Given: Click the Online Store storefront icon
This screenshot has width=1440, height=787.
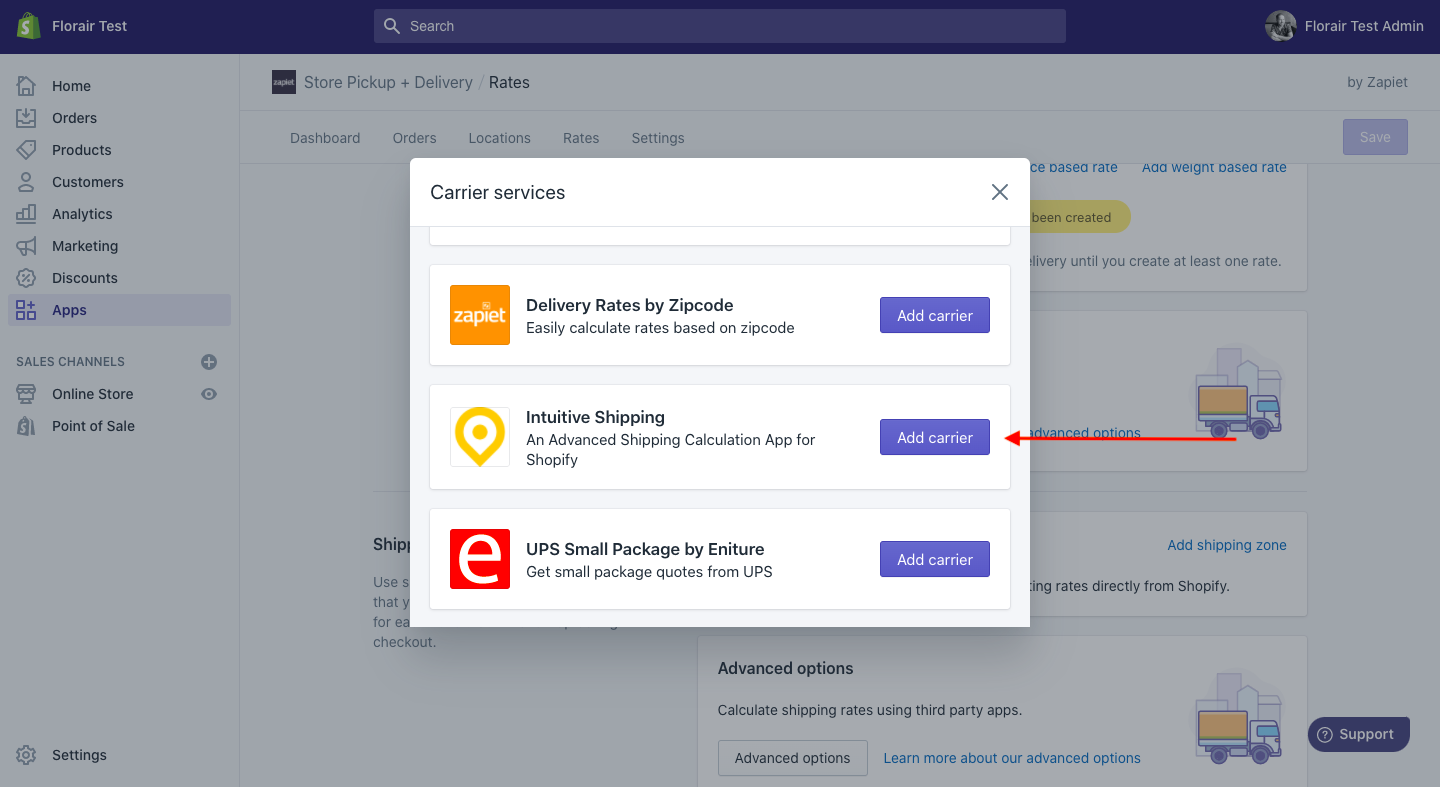Looking at the screenshot, I should 26,394.
